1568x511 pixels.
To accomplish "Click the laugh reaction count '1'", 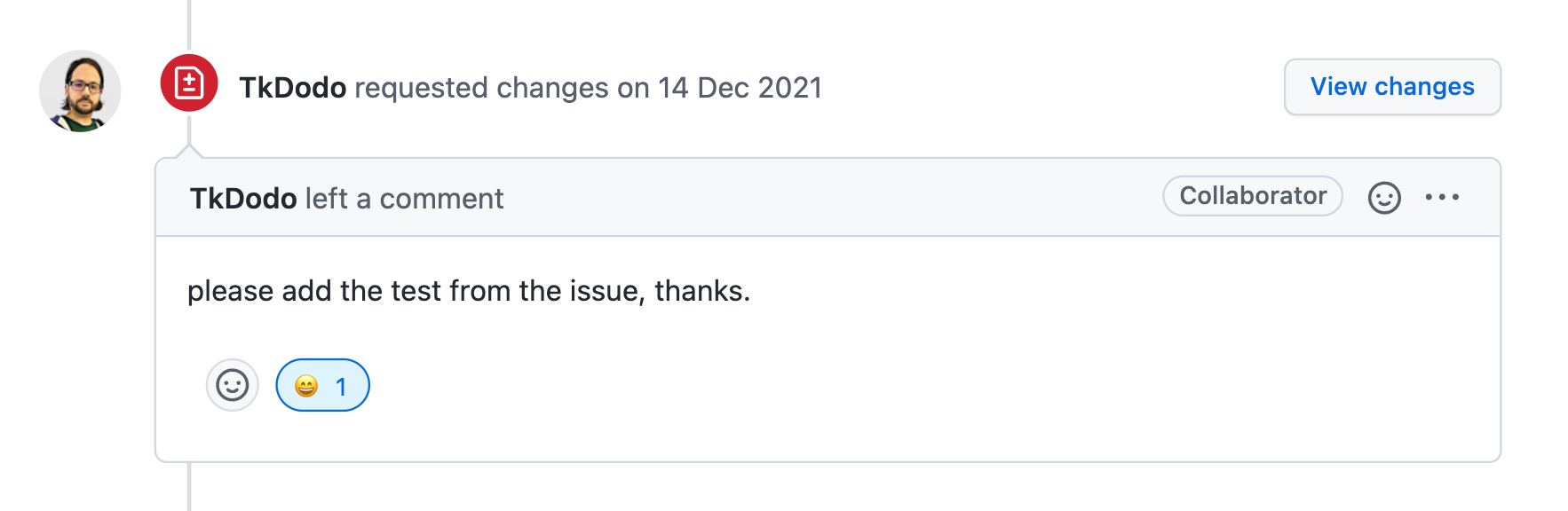I will pyautogui.click(x=341, y=387).
